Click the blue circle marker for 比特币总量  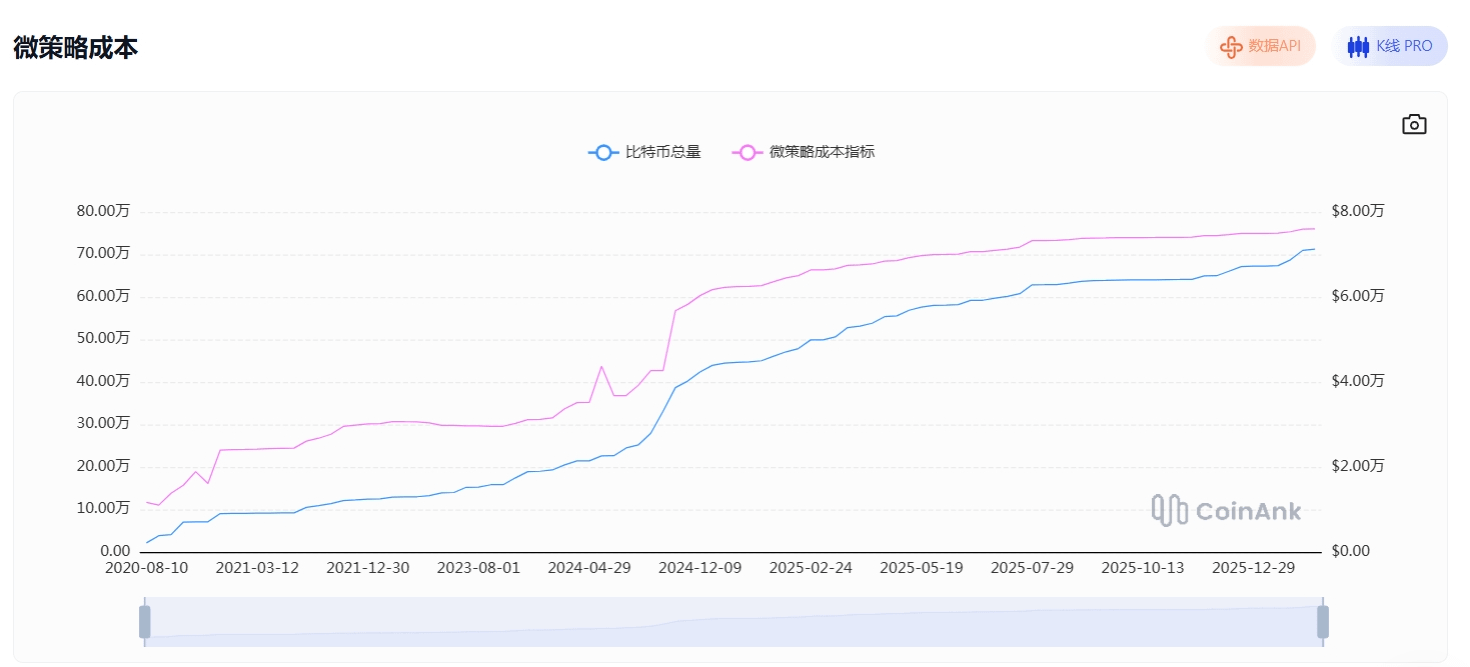click(602, 152)
